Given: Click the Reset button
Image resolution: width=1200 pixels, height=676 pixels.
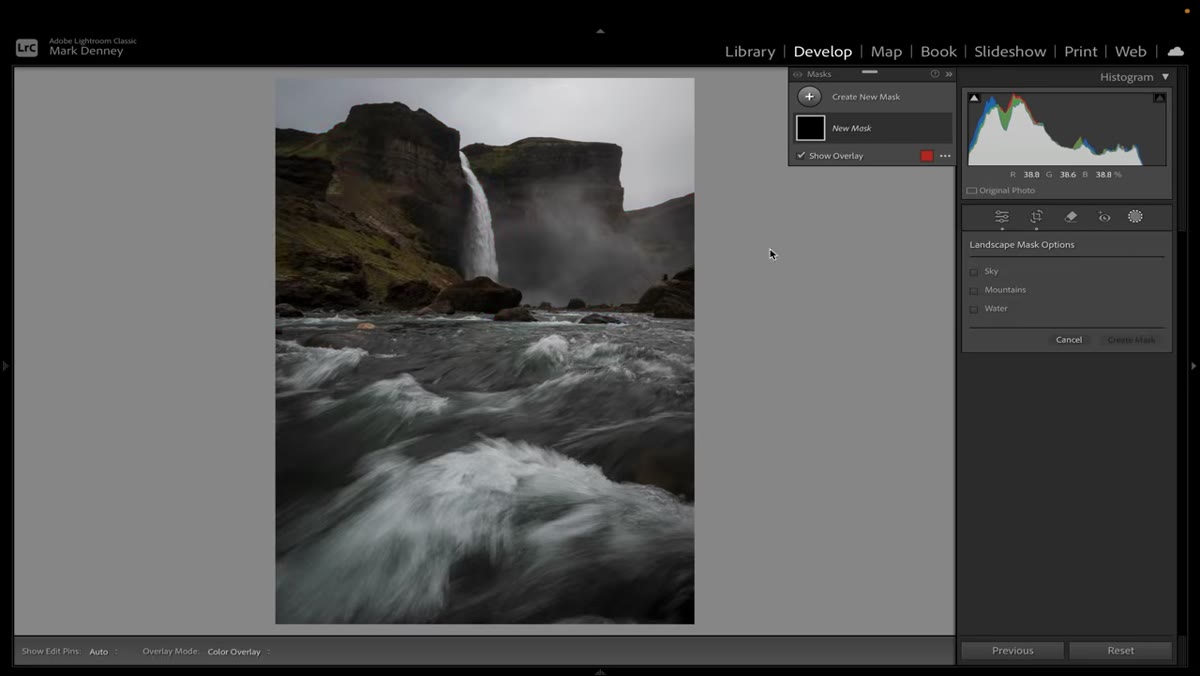Looking at the screenshot, I should click(1121, 651).
